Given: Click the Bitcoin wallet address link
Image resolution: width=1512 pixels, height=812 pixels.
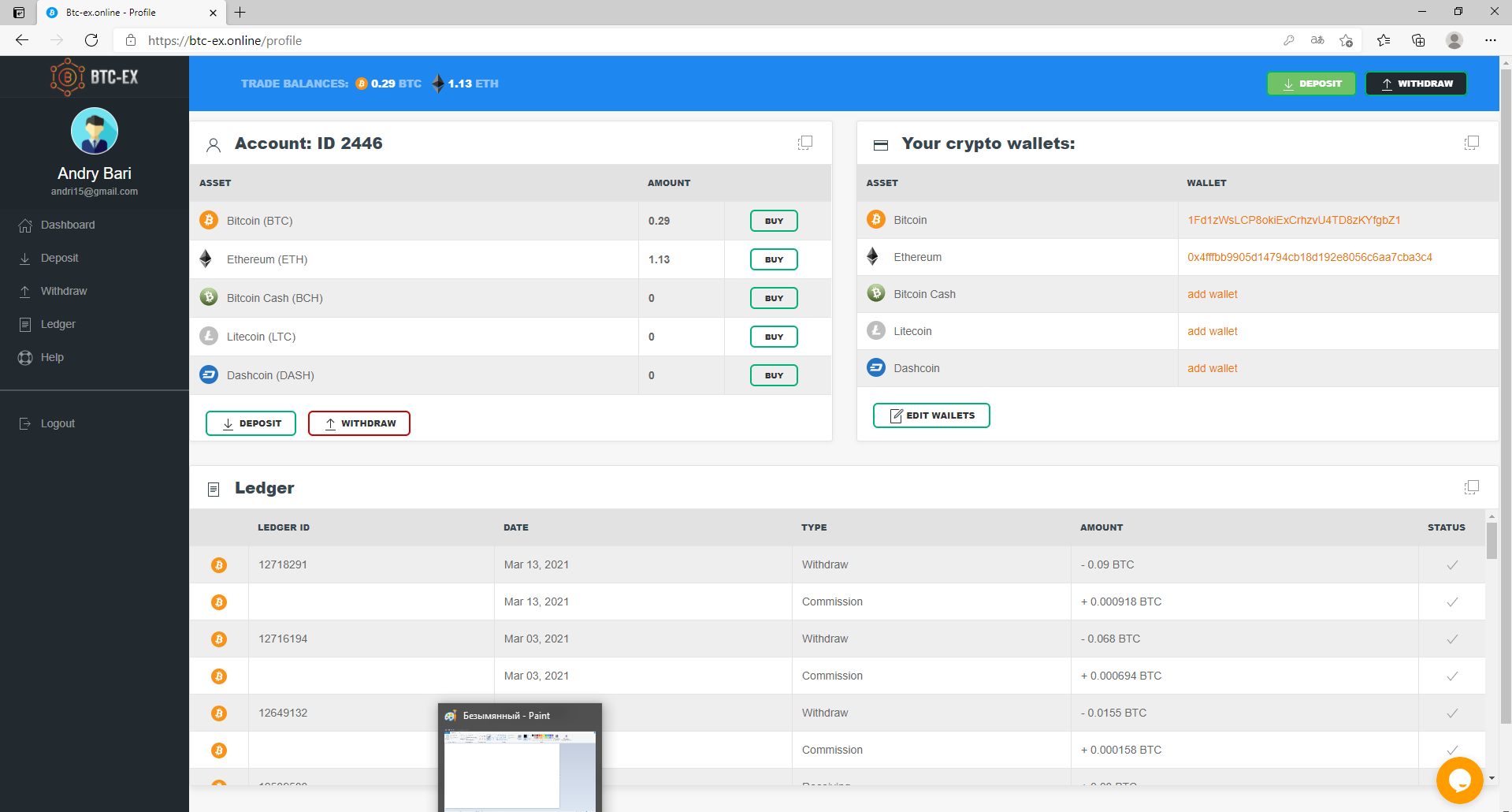Looking at the screenshot, I should point(1294,220).
